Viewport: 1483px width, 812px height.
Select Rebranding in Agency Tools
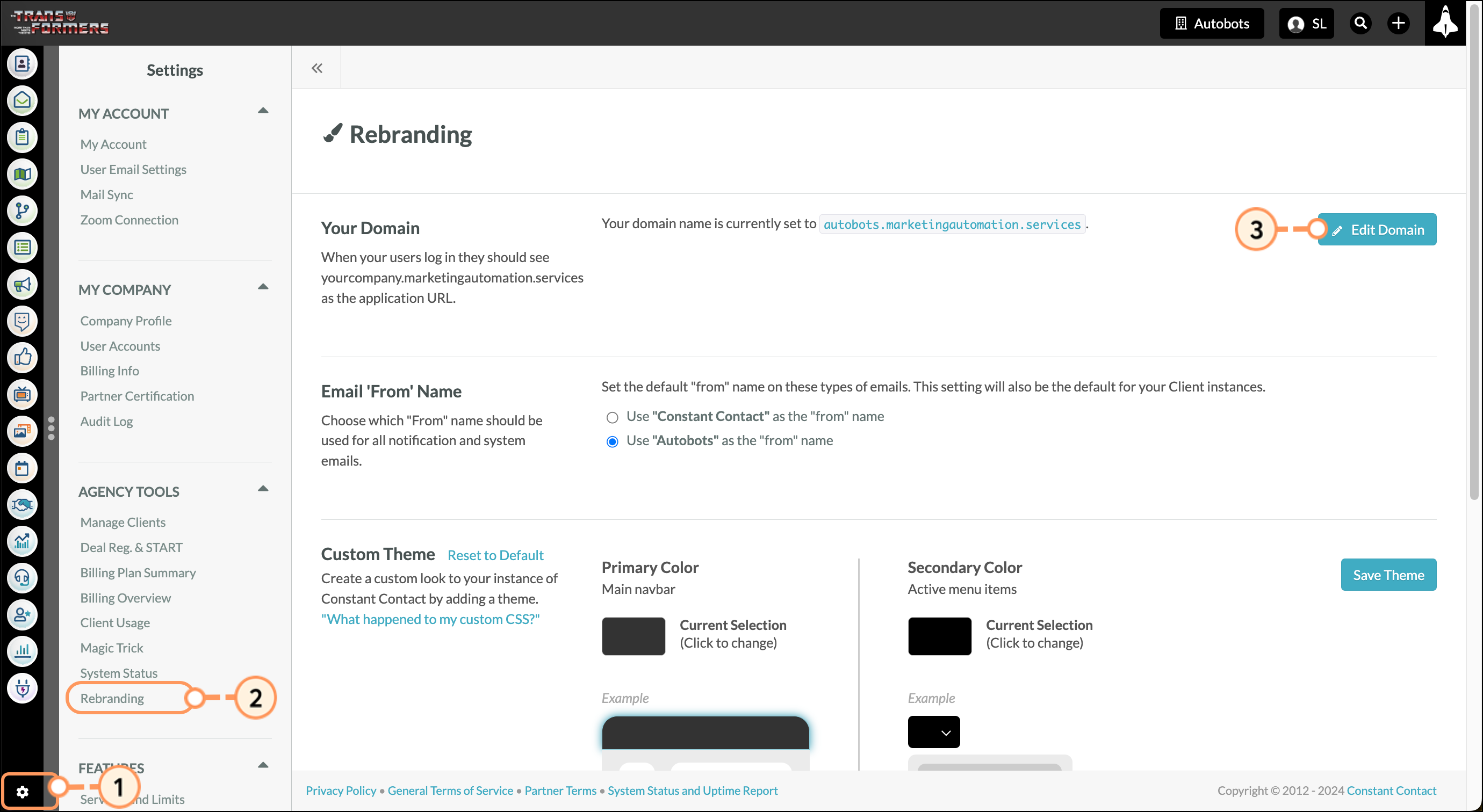point(112,698)
